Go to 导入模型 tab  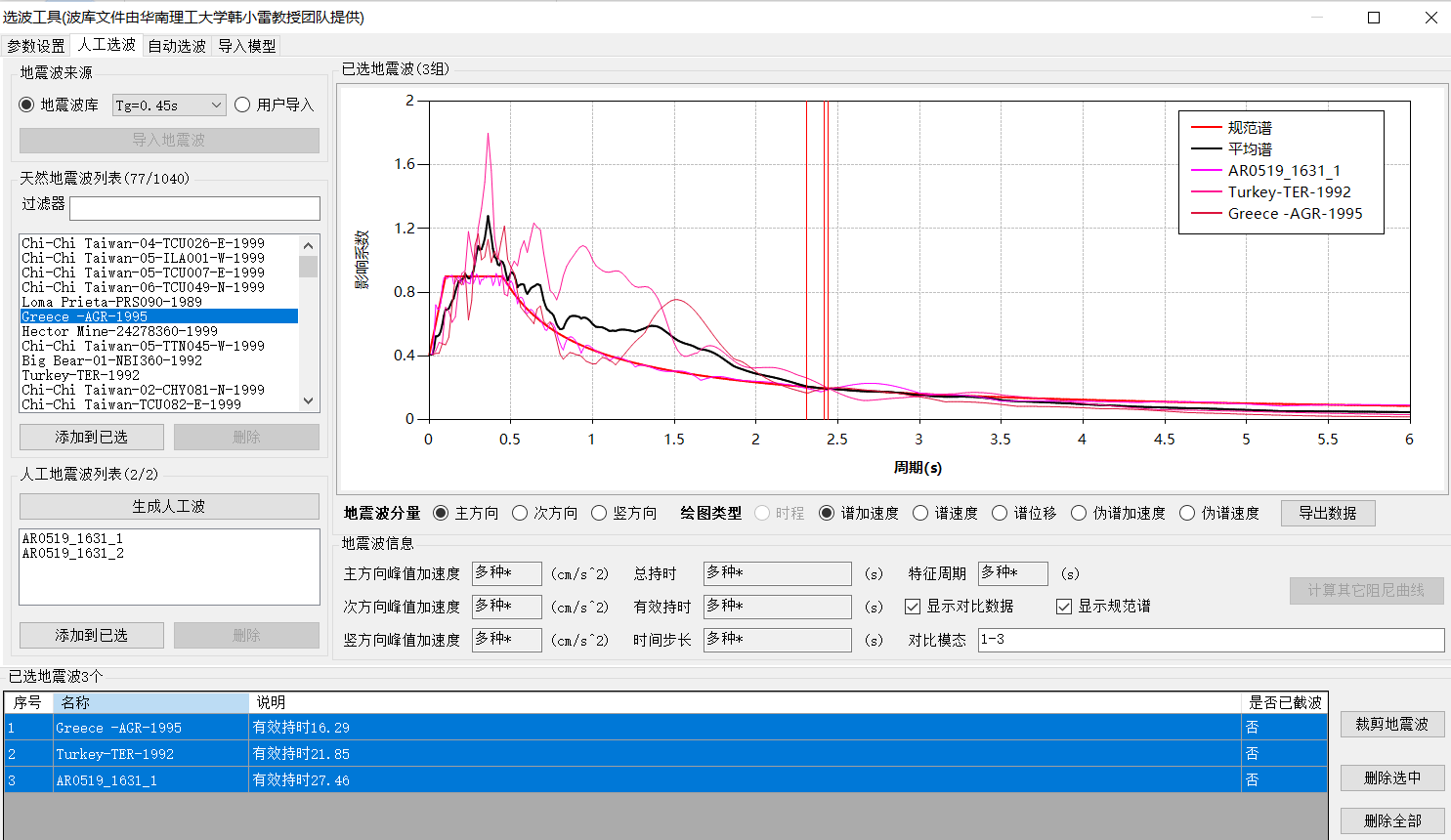pos(246,46)
